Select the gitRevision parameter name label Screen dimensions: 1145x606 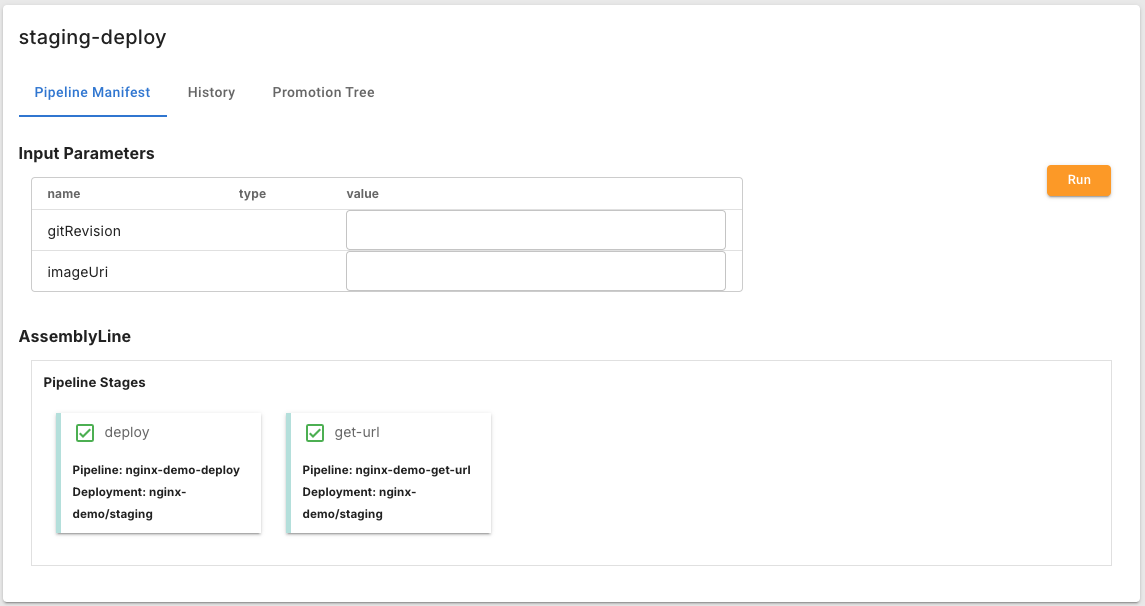tap(84, 231)
